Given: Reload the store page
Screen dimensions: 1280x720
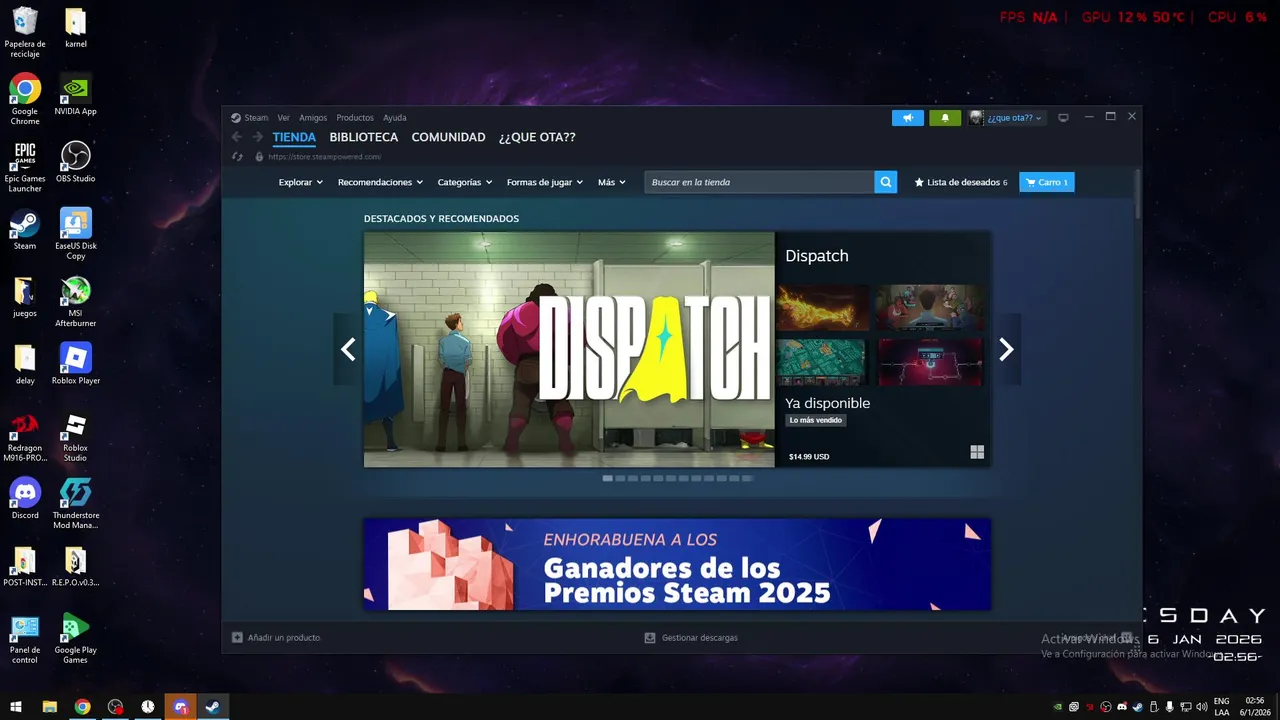Looking at the screenshot, I should pos(237,157).
